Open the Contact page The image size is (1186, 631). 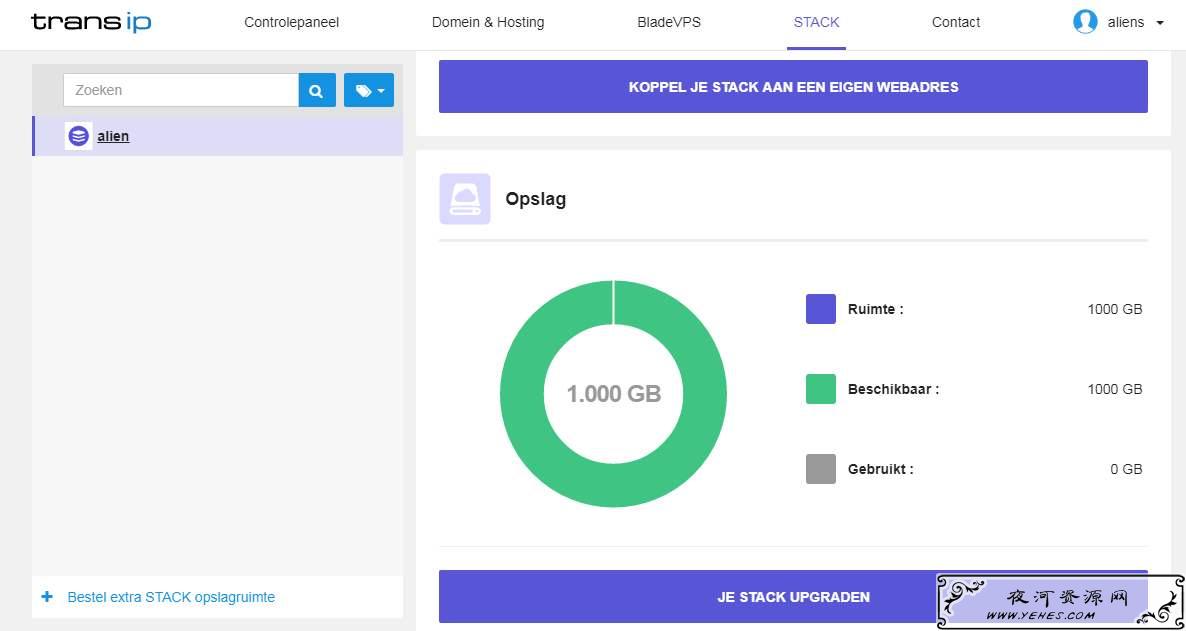[x=956, y=23]
